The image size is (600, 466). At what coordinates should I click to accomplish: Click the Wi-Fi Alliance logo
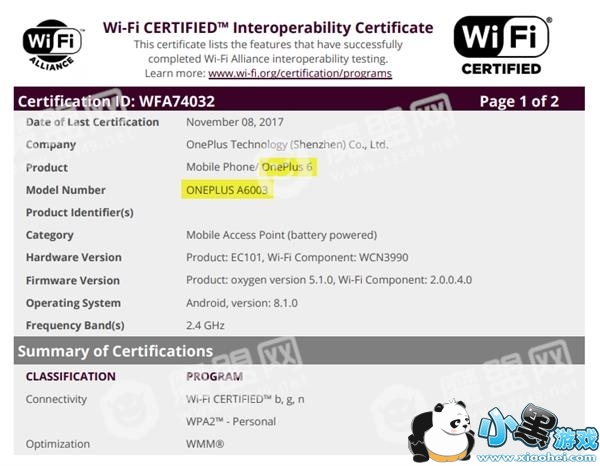(52, 45)
